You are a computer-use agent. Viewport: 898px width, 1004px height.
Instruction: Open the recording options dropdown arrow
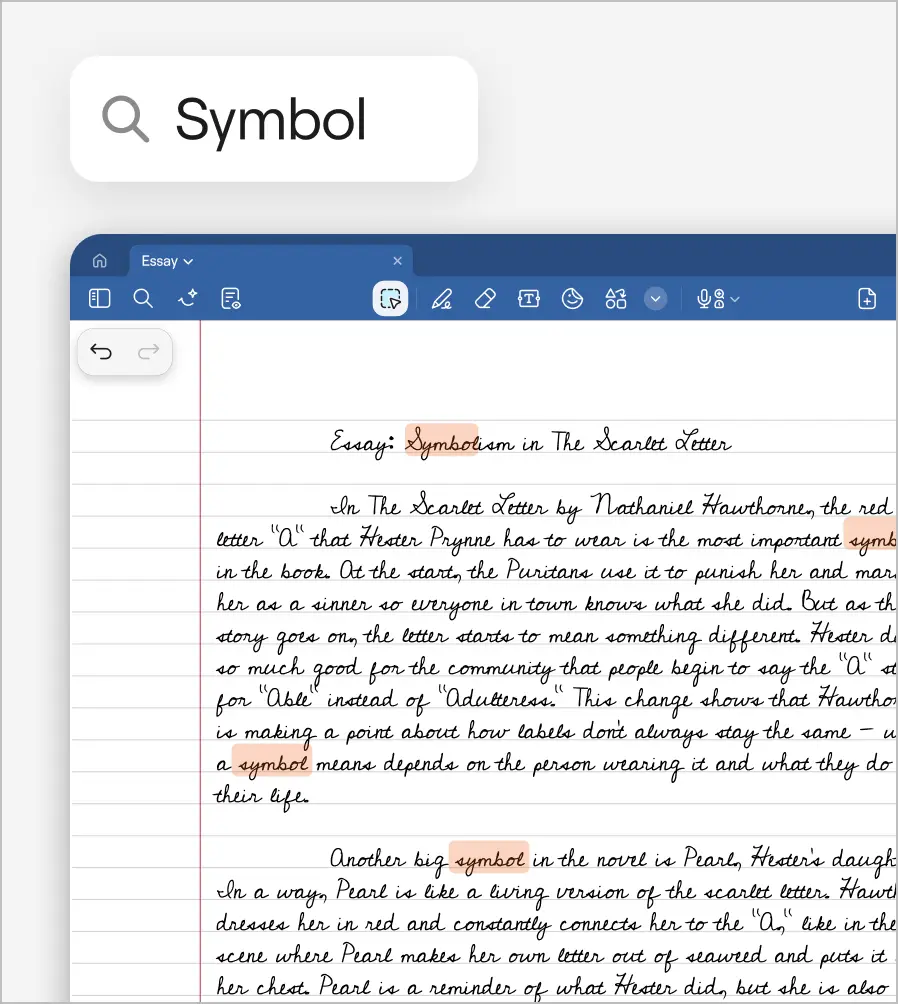point(735,299)
